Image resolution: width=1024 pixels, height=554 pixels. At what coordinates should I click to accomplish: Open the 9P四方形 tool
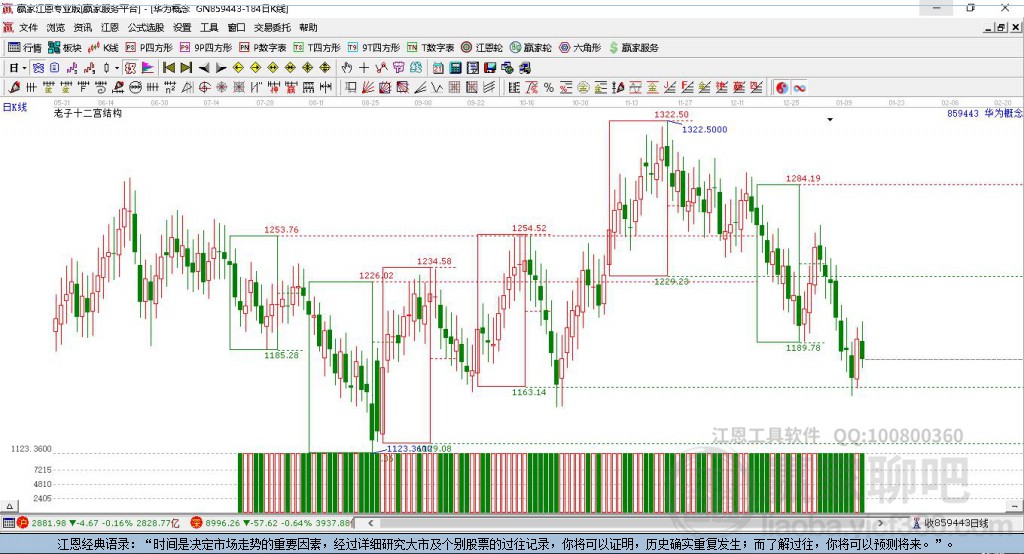(x=206, y=48)
